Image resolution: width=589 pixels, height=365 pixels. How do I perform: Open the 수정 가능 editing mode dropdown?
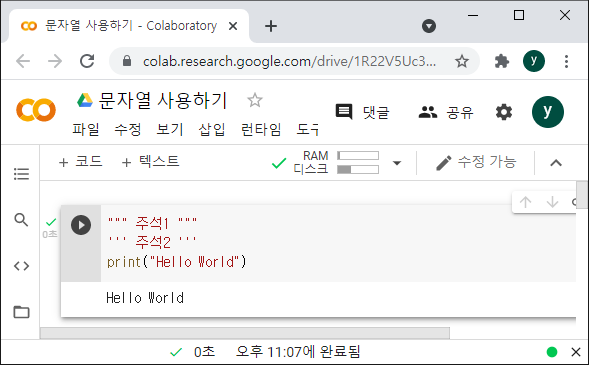tap(476, 162)
